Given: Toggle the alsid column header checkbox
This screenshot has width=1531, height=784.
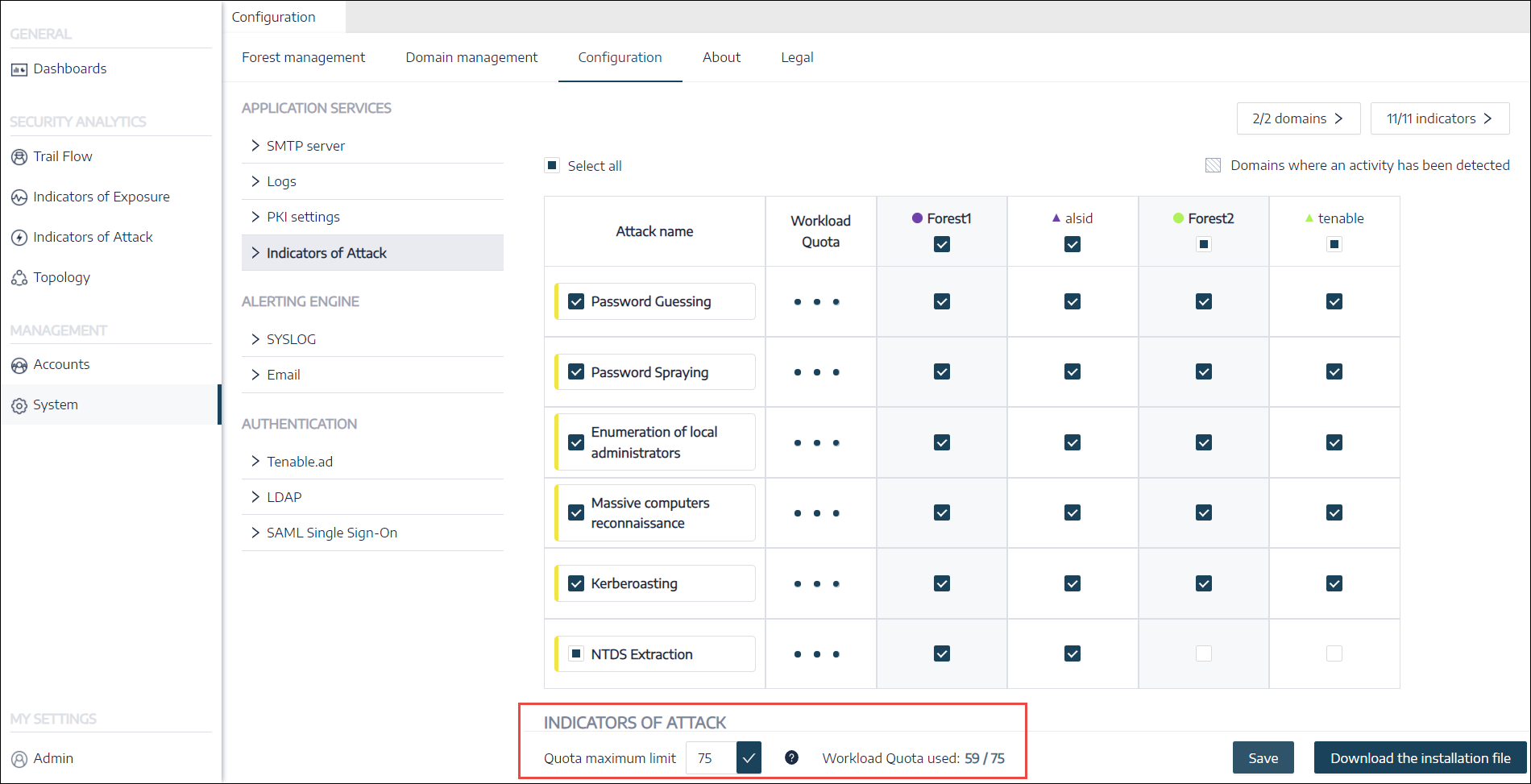Looking at the screenshot, I should click(x=1073, y=244).
